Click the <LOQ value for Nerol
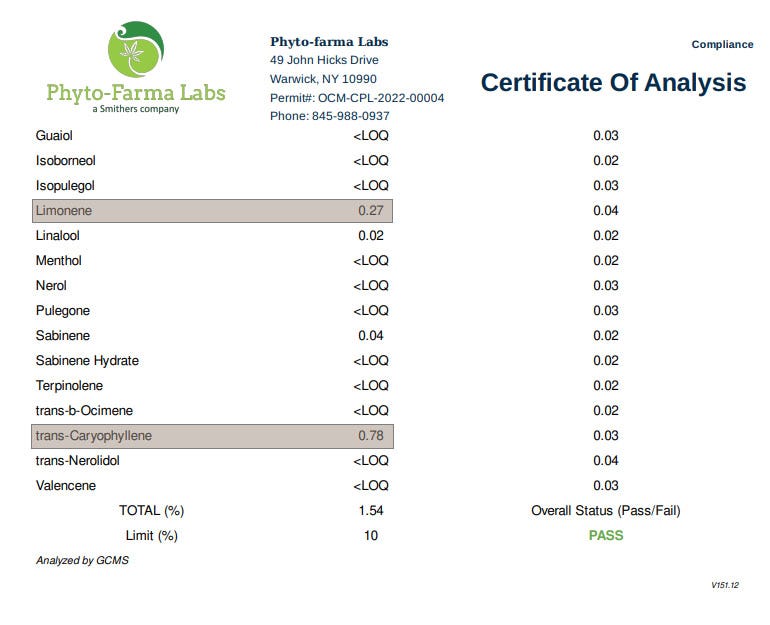The width and height of the screenshot is (770, 625). tap(371, 286)
